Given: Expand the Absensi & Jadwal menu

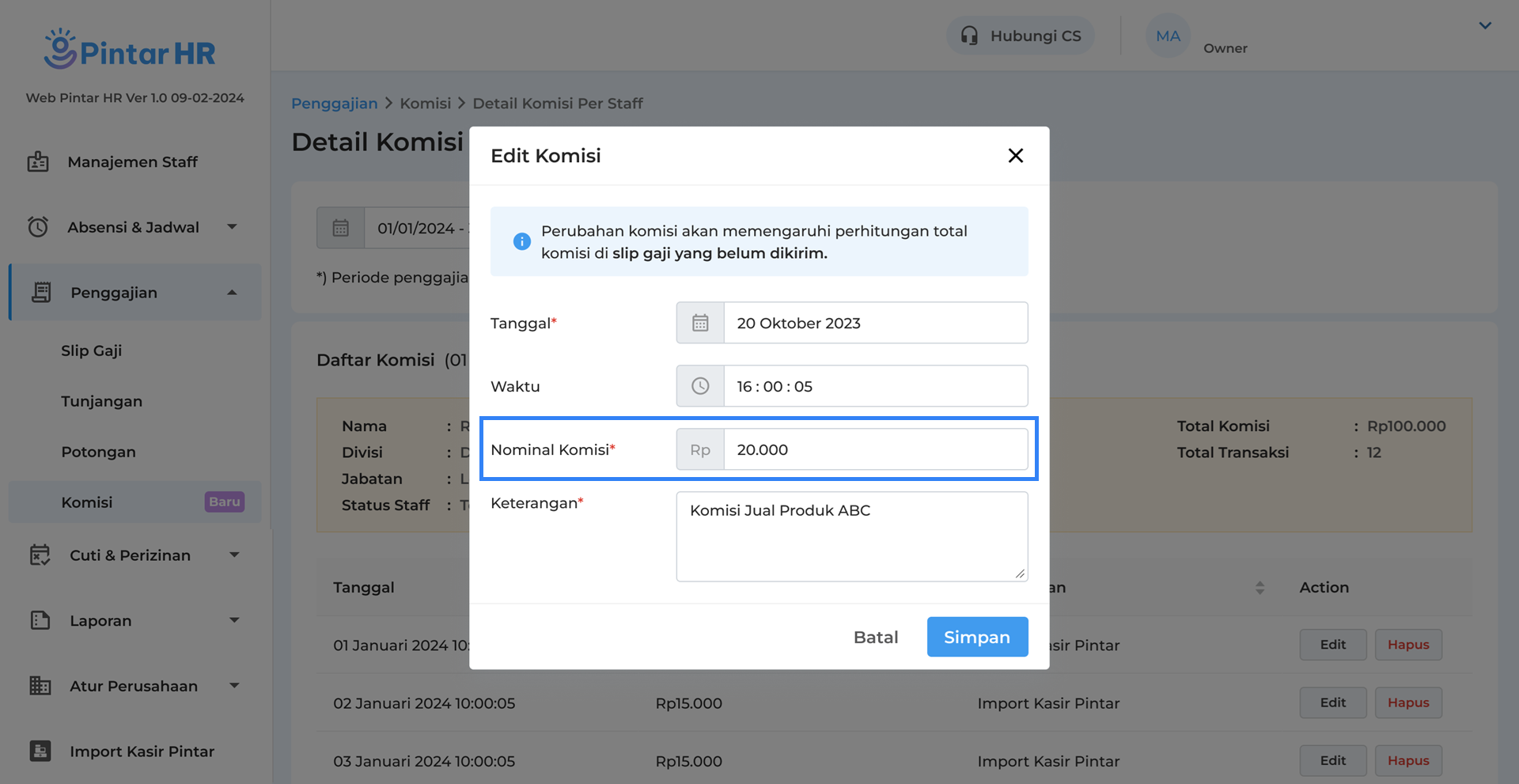Looking at the screenshot, I should click(x=232, y=227).
